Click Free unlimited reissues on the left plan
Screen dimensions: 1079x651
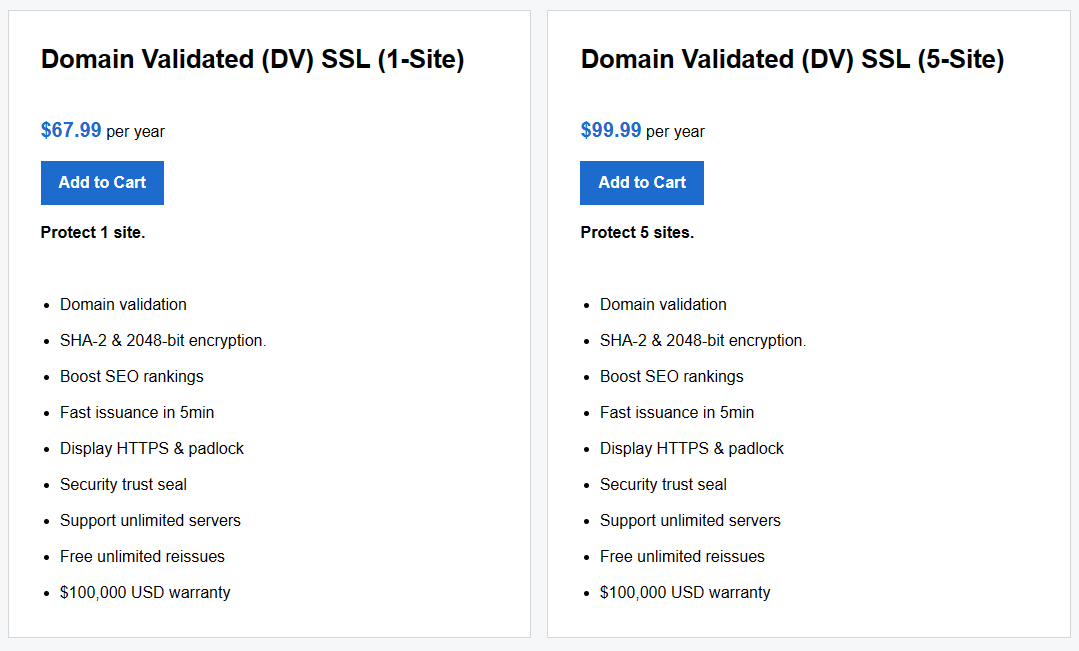[142, 556]
